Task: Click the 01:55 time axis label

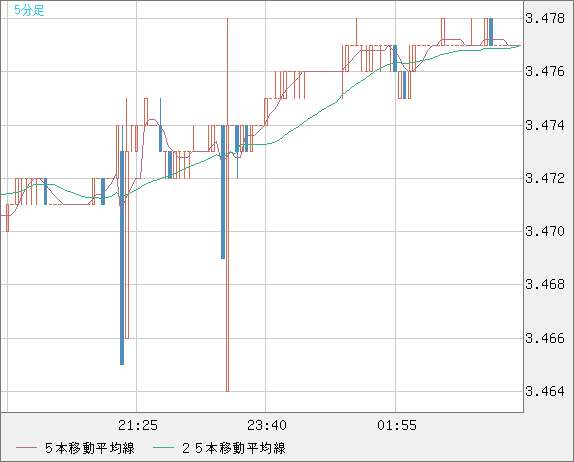Action: 397,425
